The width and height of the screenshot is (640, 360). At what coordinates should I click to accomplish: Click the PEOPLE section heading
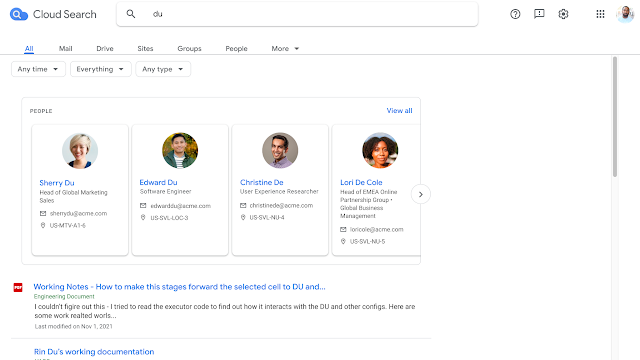pyautogui.click(x=41, y=111)
